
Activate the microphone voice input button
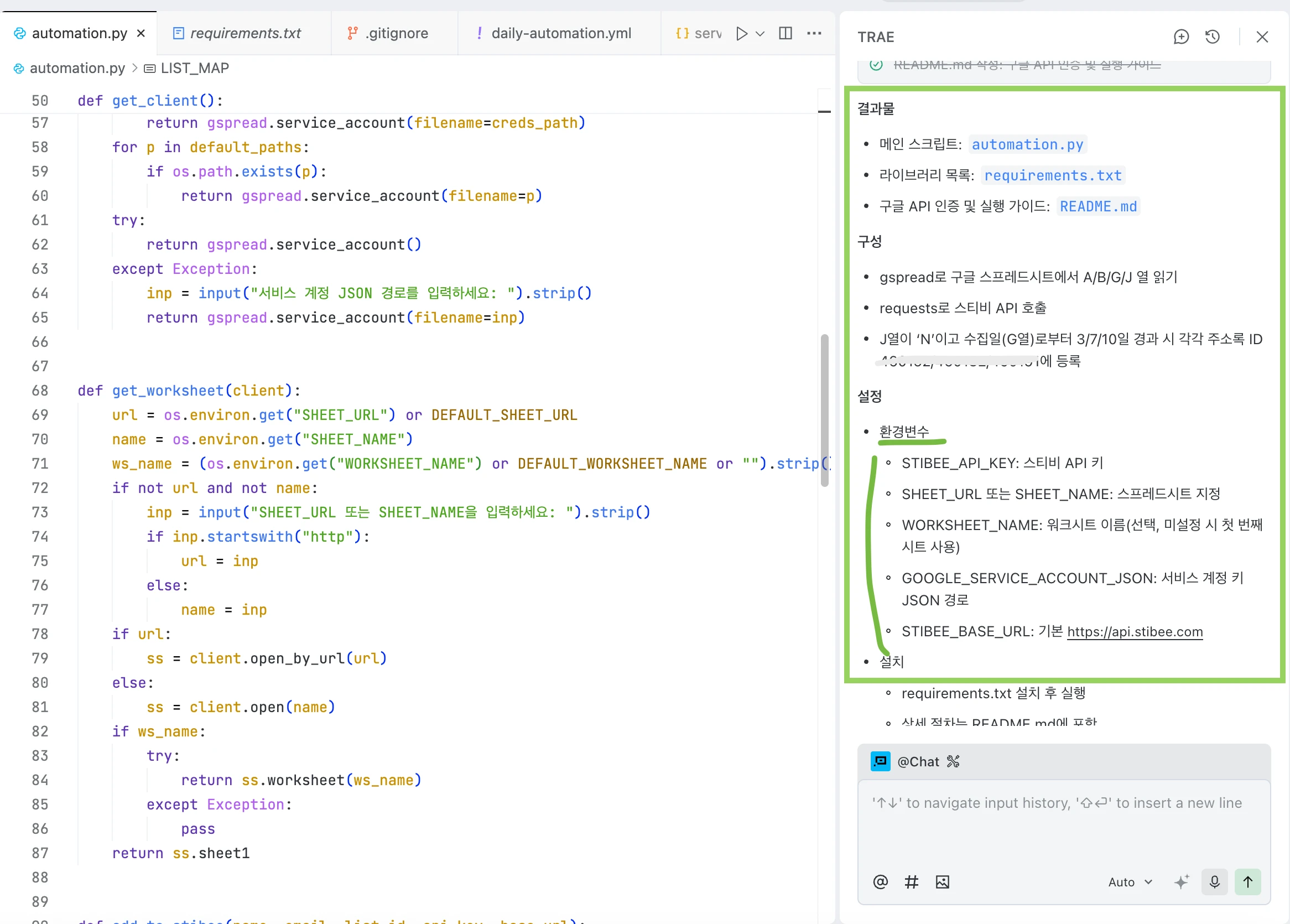(1214, 882)
